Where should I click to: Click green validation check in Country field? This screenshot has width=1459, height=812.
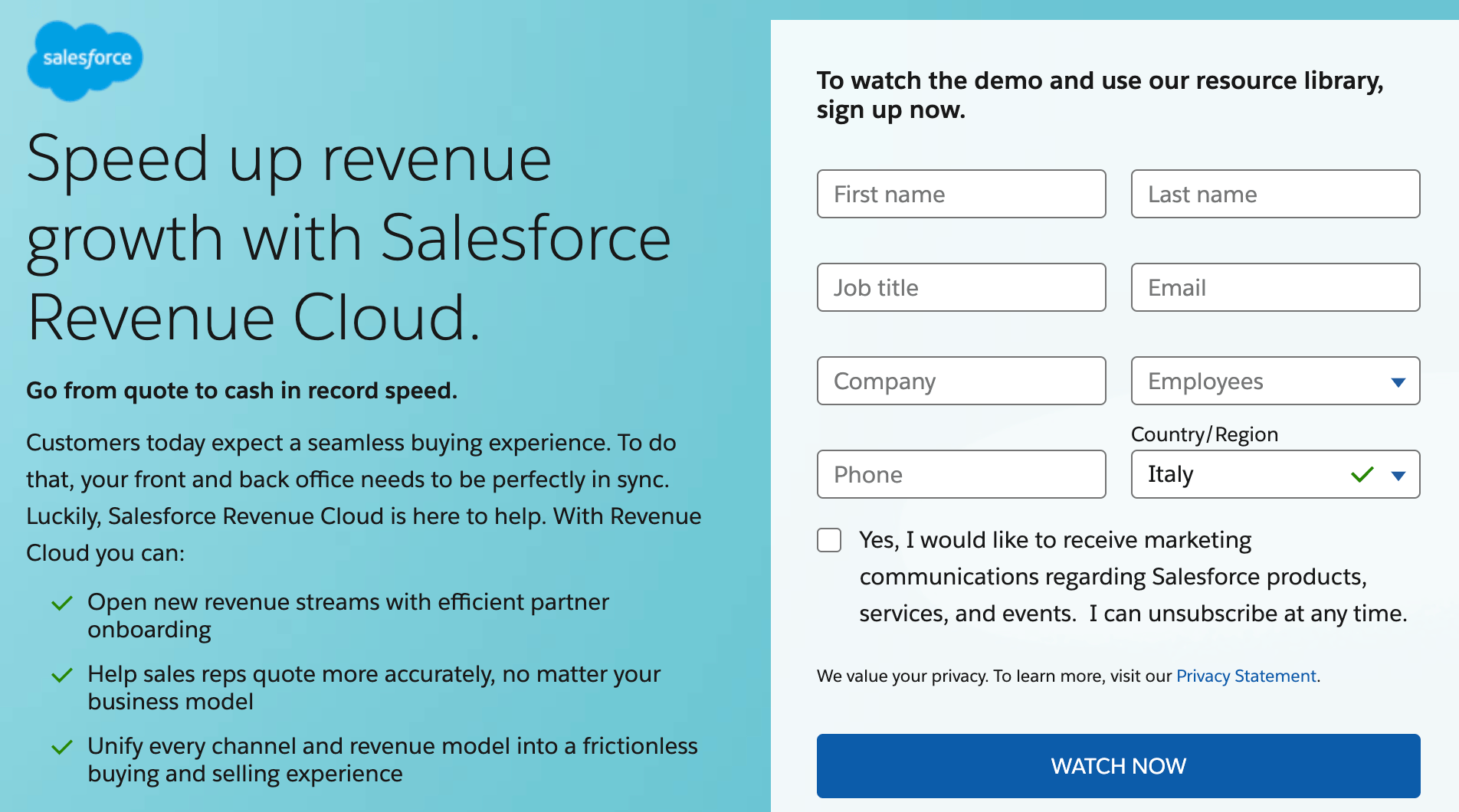pos(1362,475)
